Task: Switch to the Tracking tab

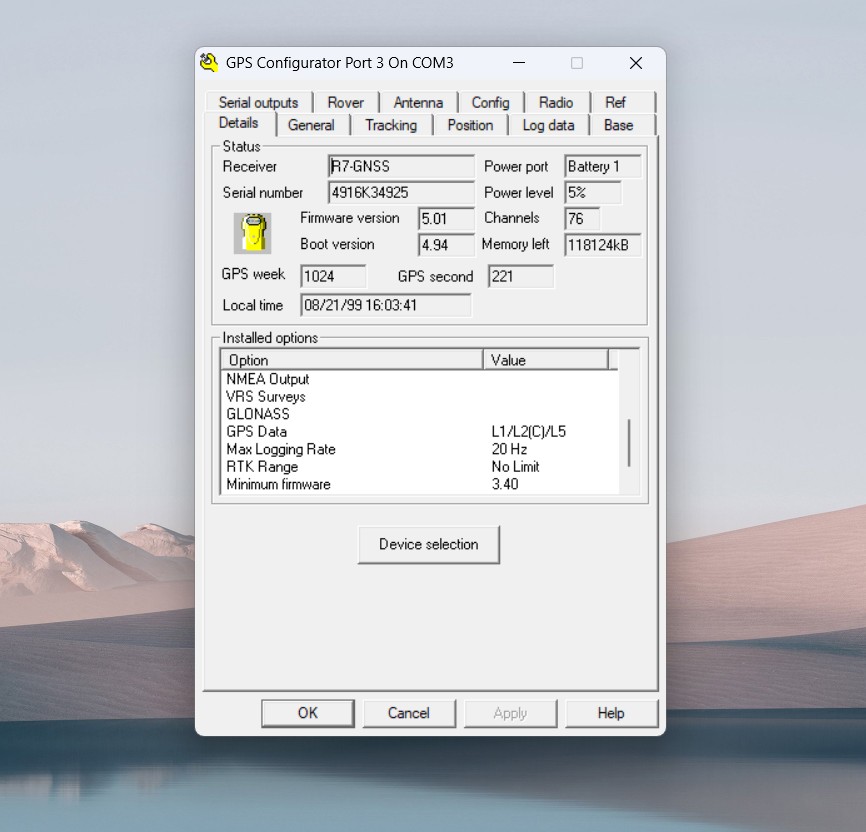Action: coord(390,125)
